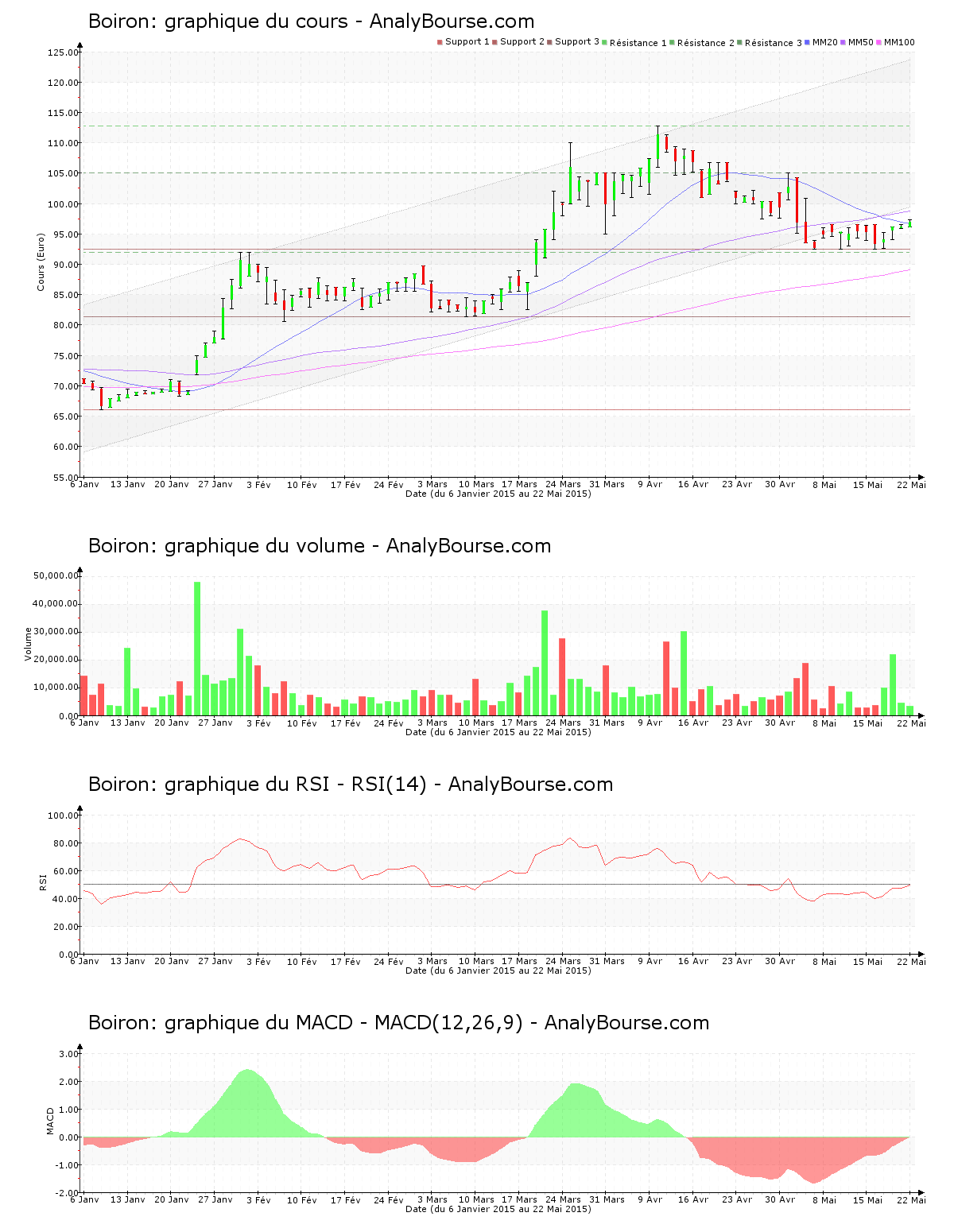Click the 75.00 price axis value
The height and width of the screenshot is (1232, 954).
(x=65, y=356)
